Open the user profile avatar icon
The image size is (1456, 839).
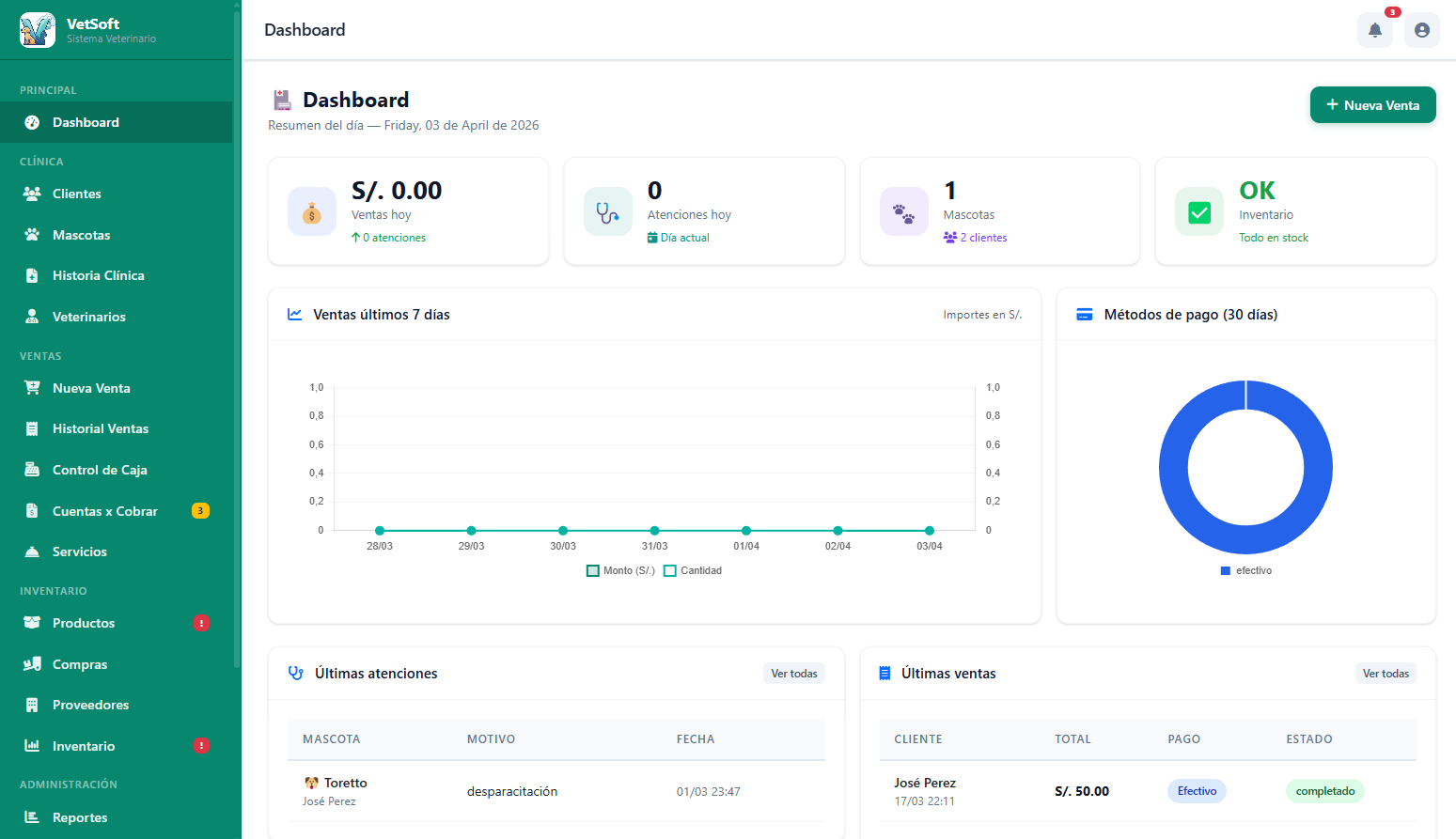[x=1421, y=30]
